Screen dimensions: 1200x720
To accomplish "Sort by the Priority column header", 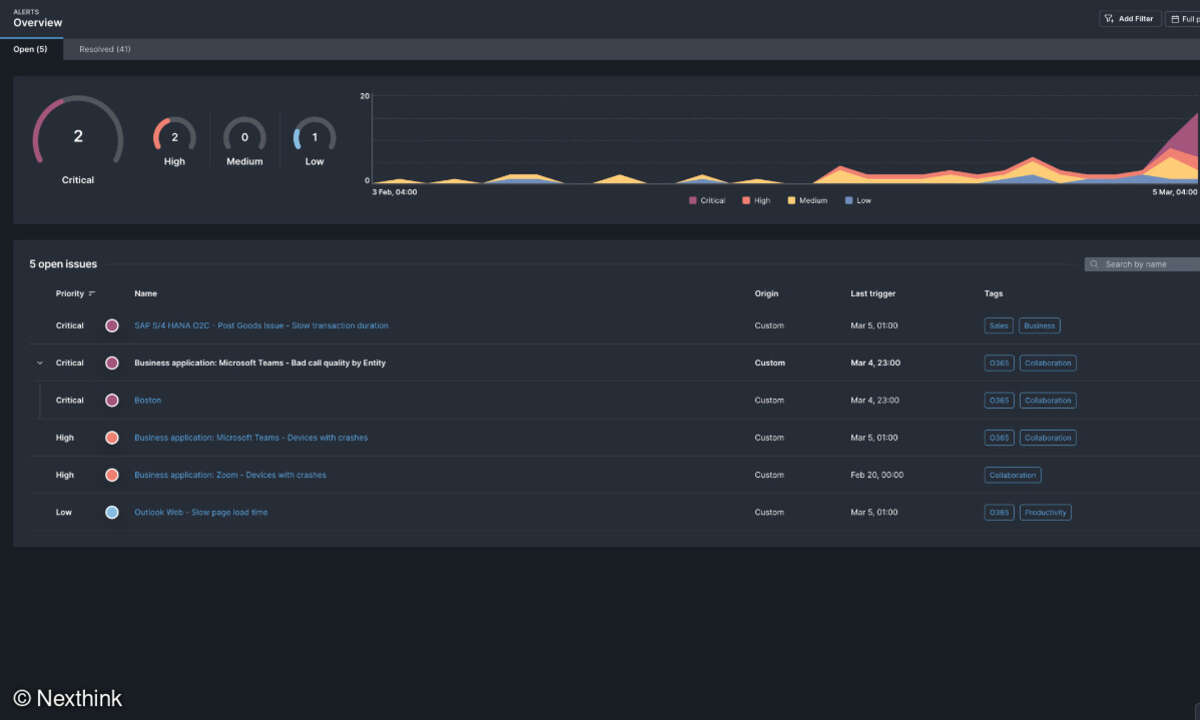I will pyautogui.click(x=70, y=294).
